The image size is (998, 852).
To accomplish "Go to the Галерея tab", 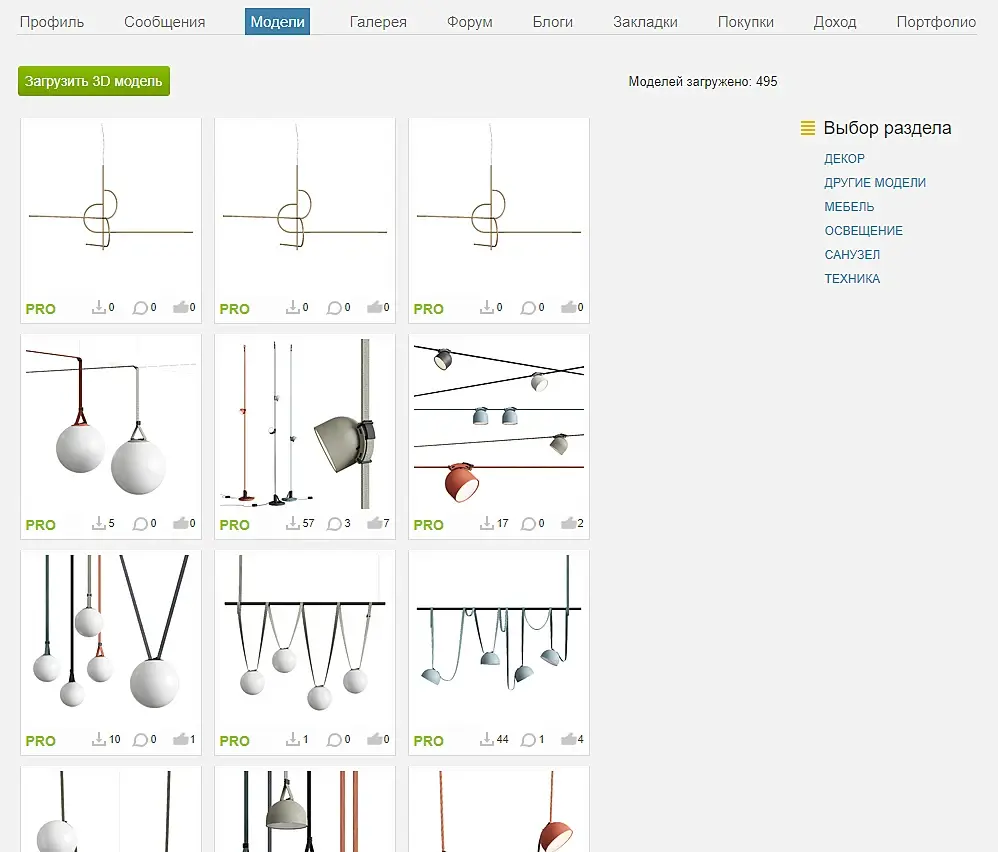I will click(378, 22).
